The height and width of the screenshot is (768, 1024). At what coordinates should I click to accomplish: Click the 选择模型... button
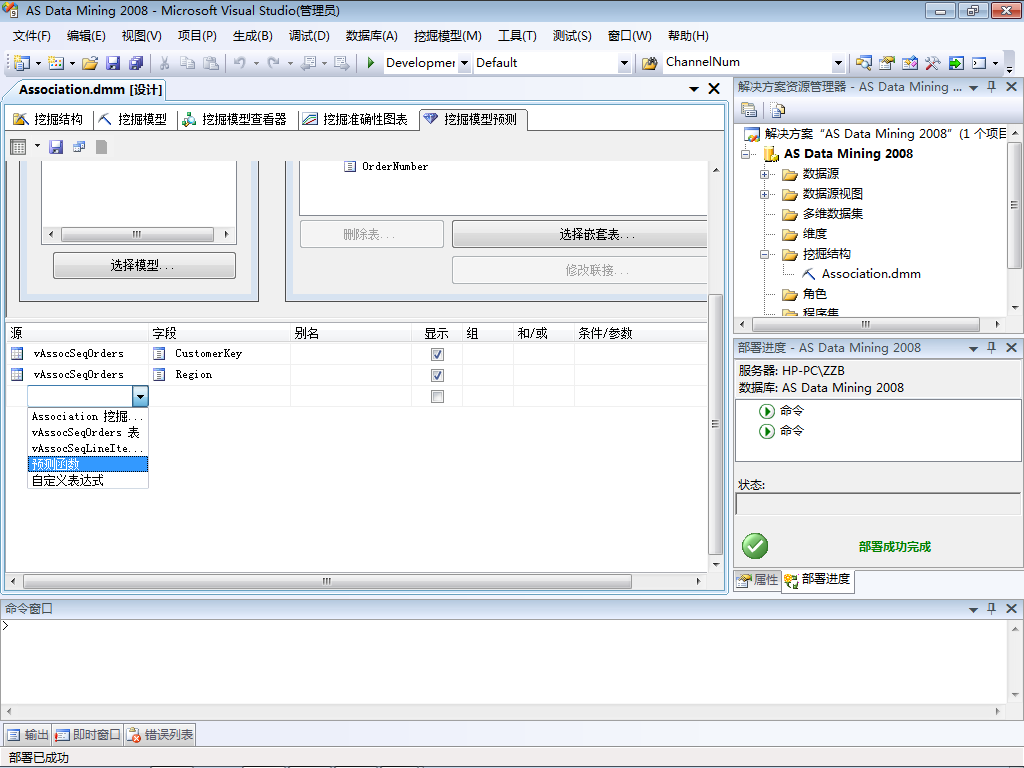click(144, 265)
